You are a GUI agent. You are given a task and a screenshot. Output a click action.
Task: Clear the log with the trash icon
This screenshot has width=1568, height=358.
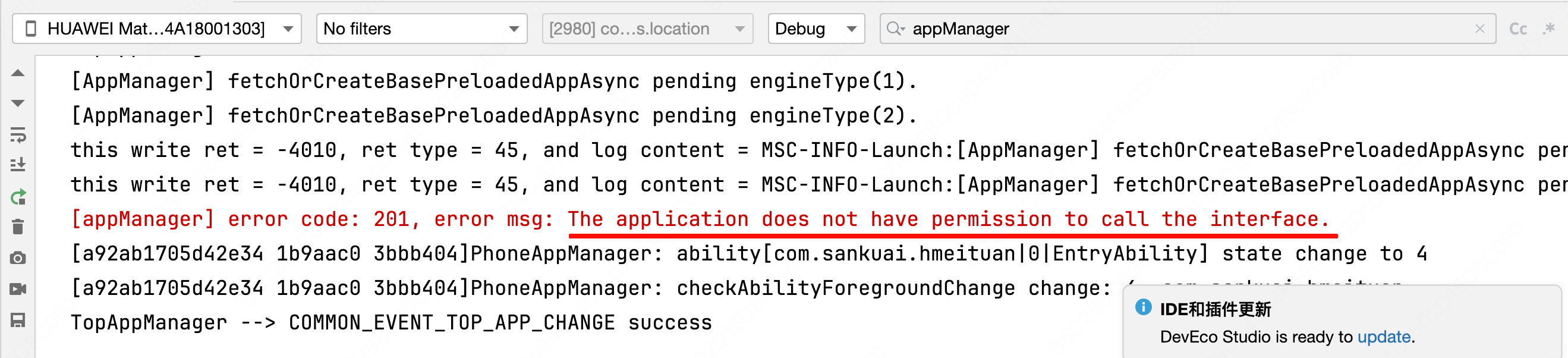(18, 227)
